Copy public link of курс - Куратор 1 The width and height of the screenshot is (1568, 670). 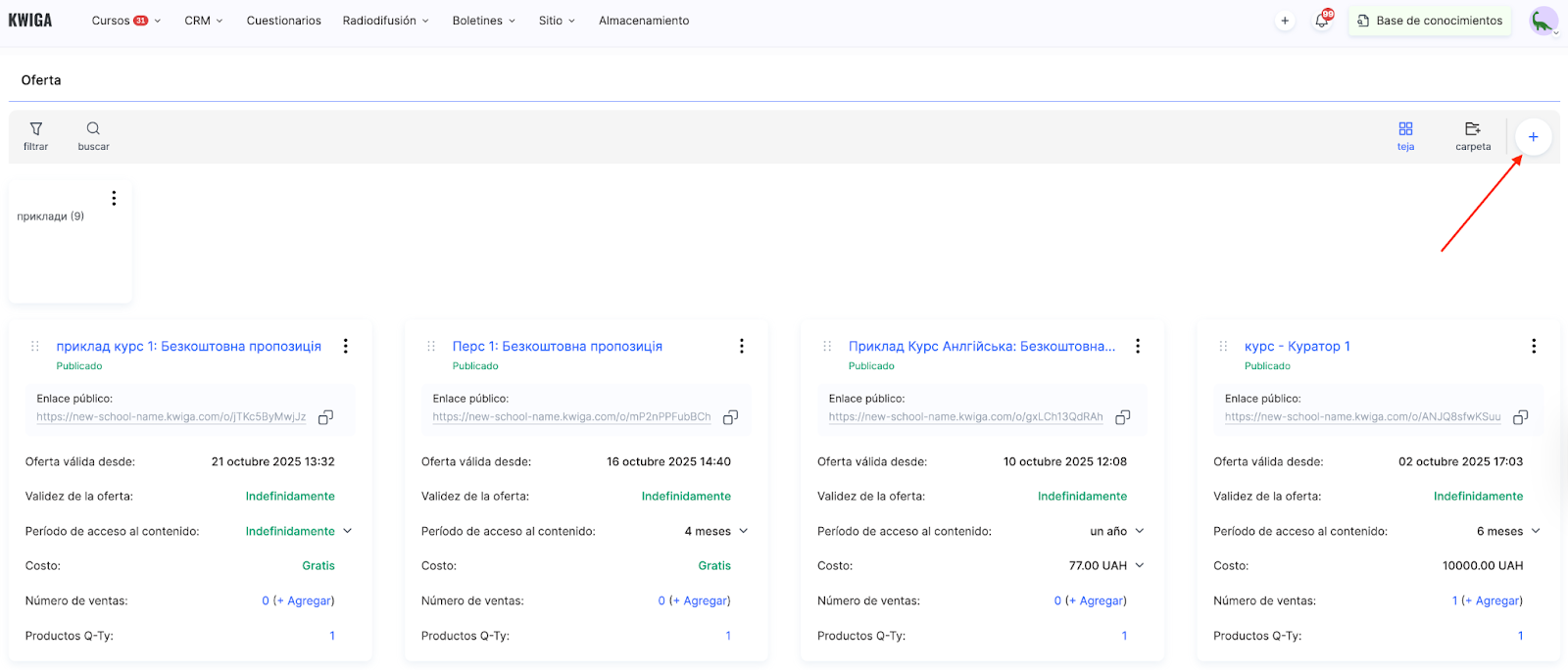[x=1520, y=417]
